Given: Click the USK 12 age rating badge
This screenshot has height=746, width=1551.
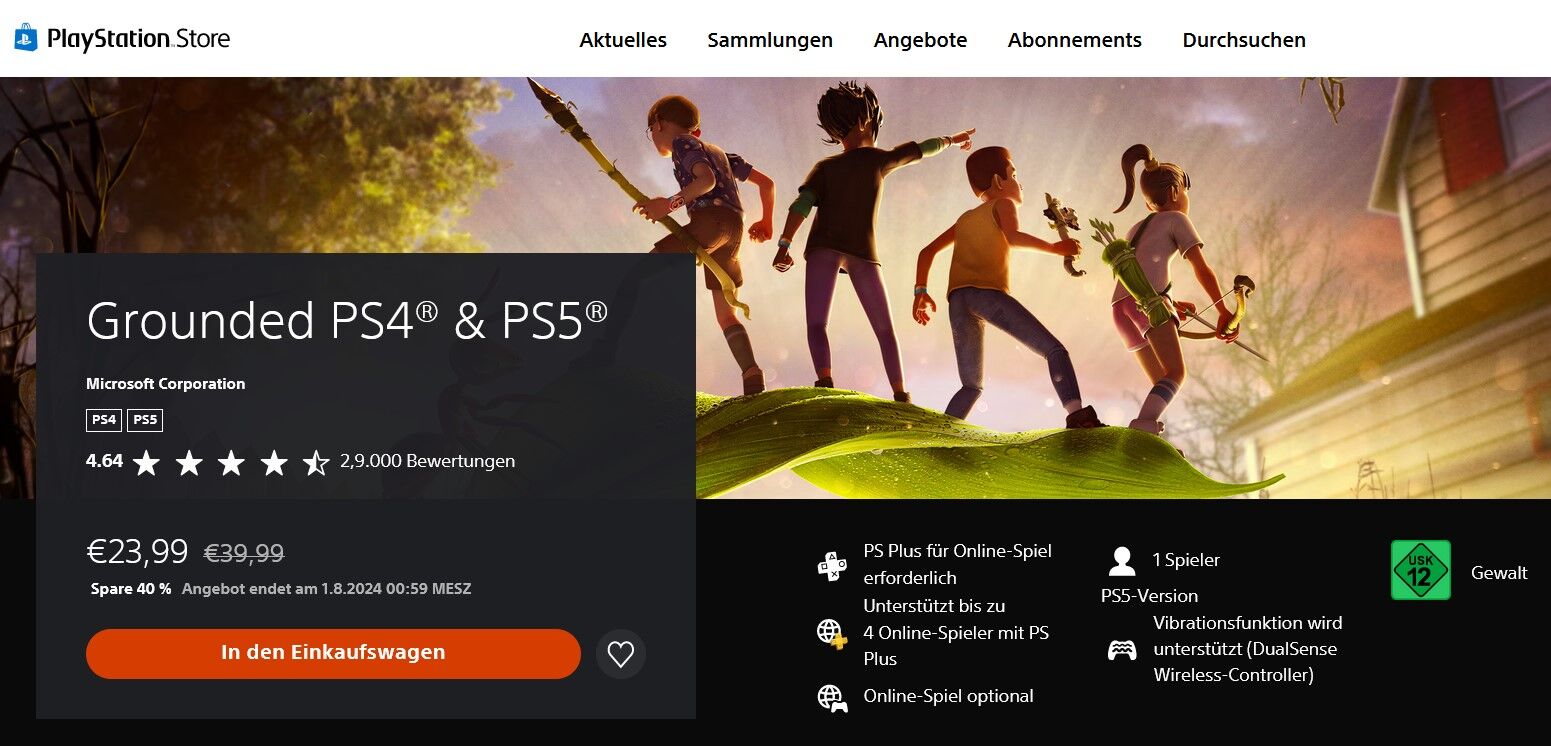Looking at the screenshot, I should click(x=1420, y=570).
